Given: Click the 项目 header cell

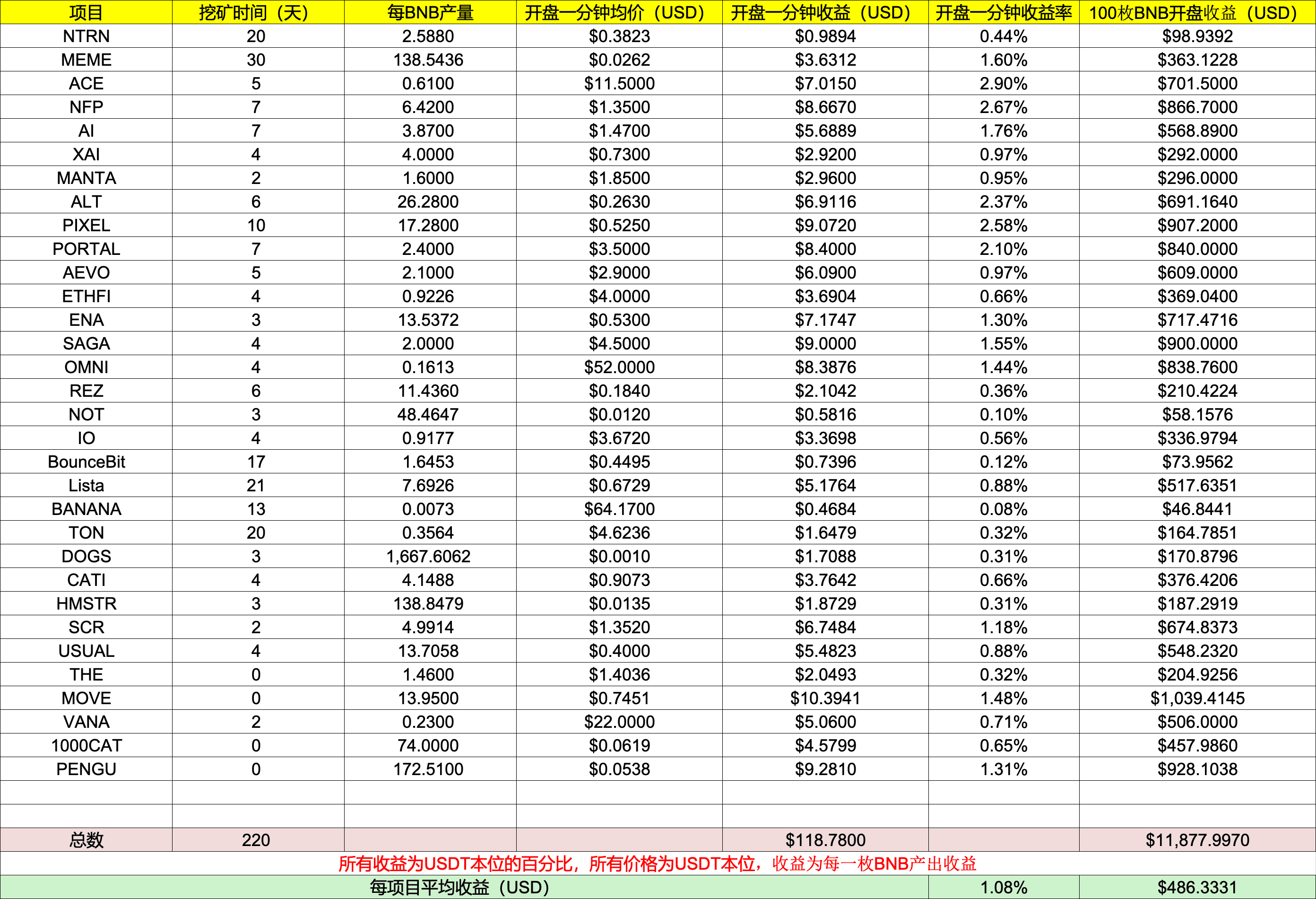Looking at the screenshot, I should [86, 12].
